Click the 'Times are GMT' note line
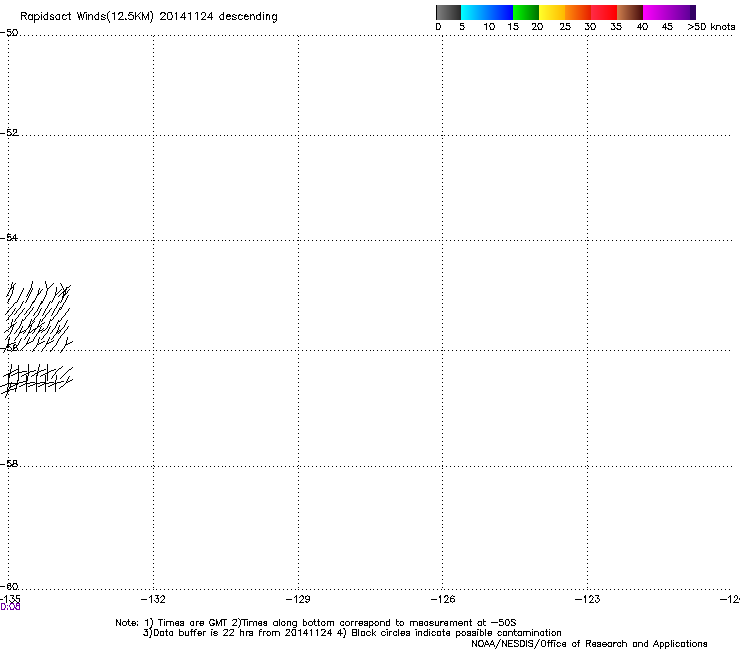 coord(315,623)
